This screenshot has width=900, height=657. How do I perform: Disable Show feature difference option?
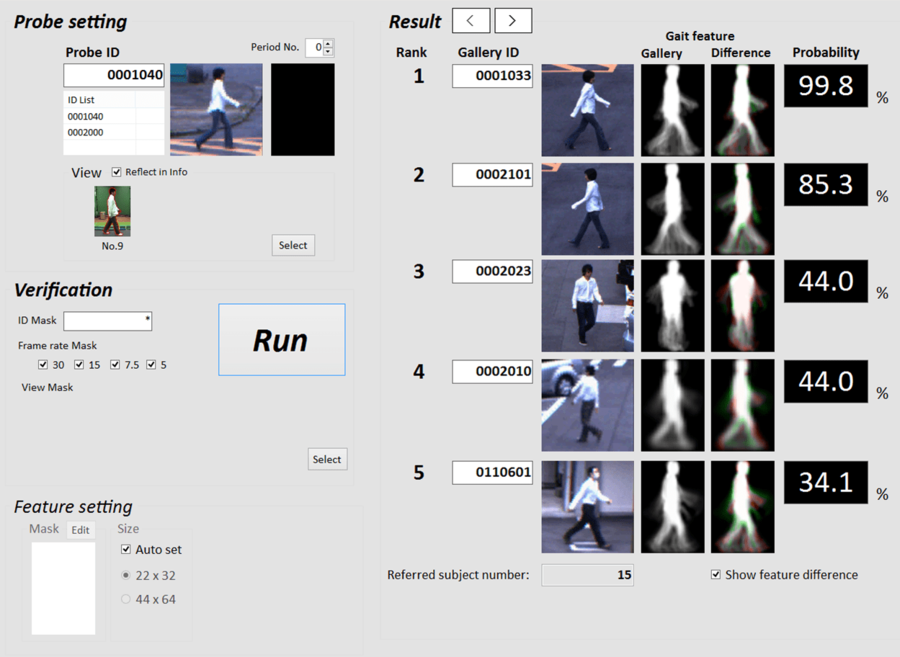tap(716, 575)
